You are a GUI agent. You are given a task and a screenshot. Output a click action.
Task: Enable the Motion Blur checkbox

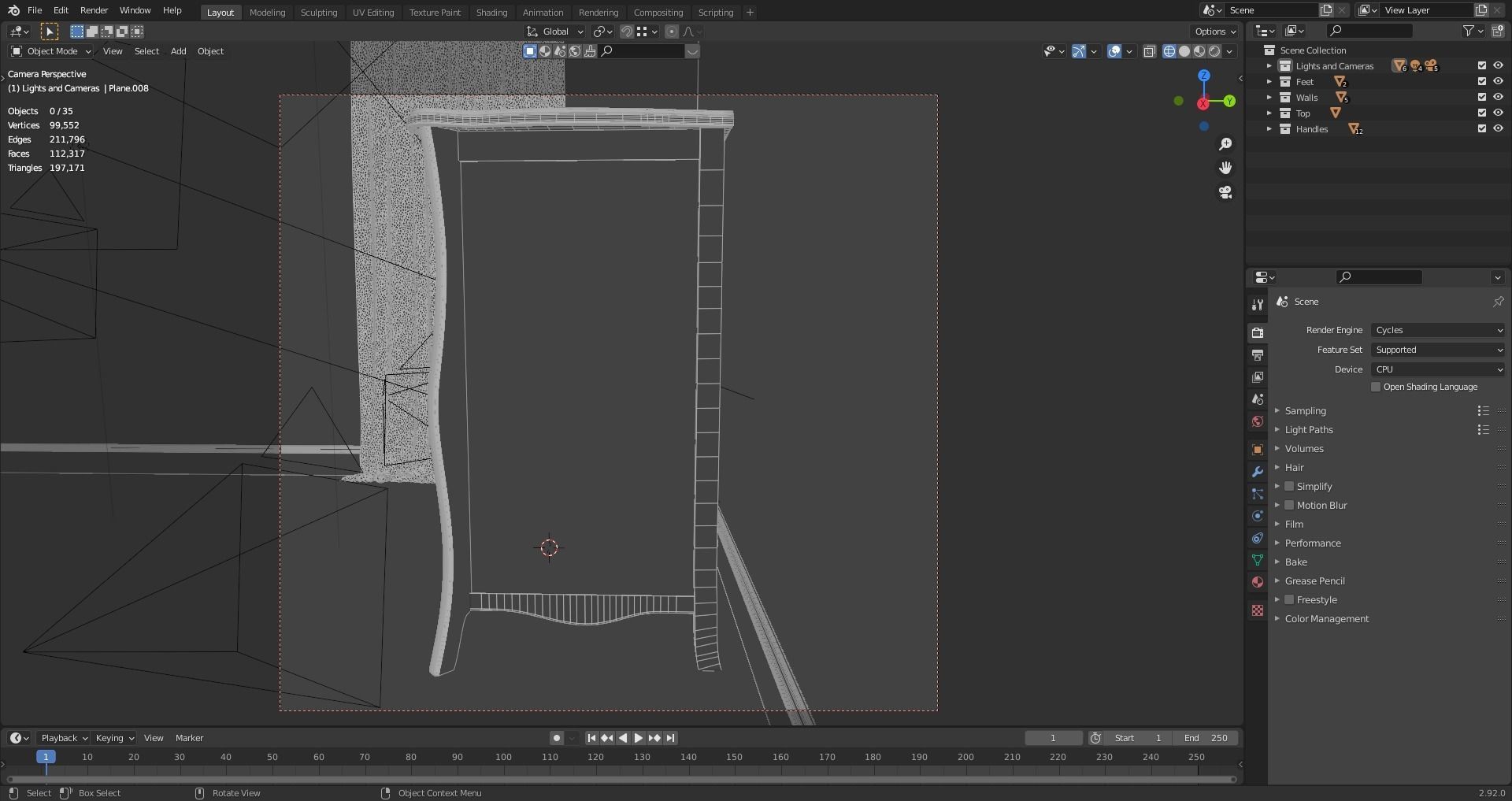click(x=1289, y=506)
